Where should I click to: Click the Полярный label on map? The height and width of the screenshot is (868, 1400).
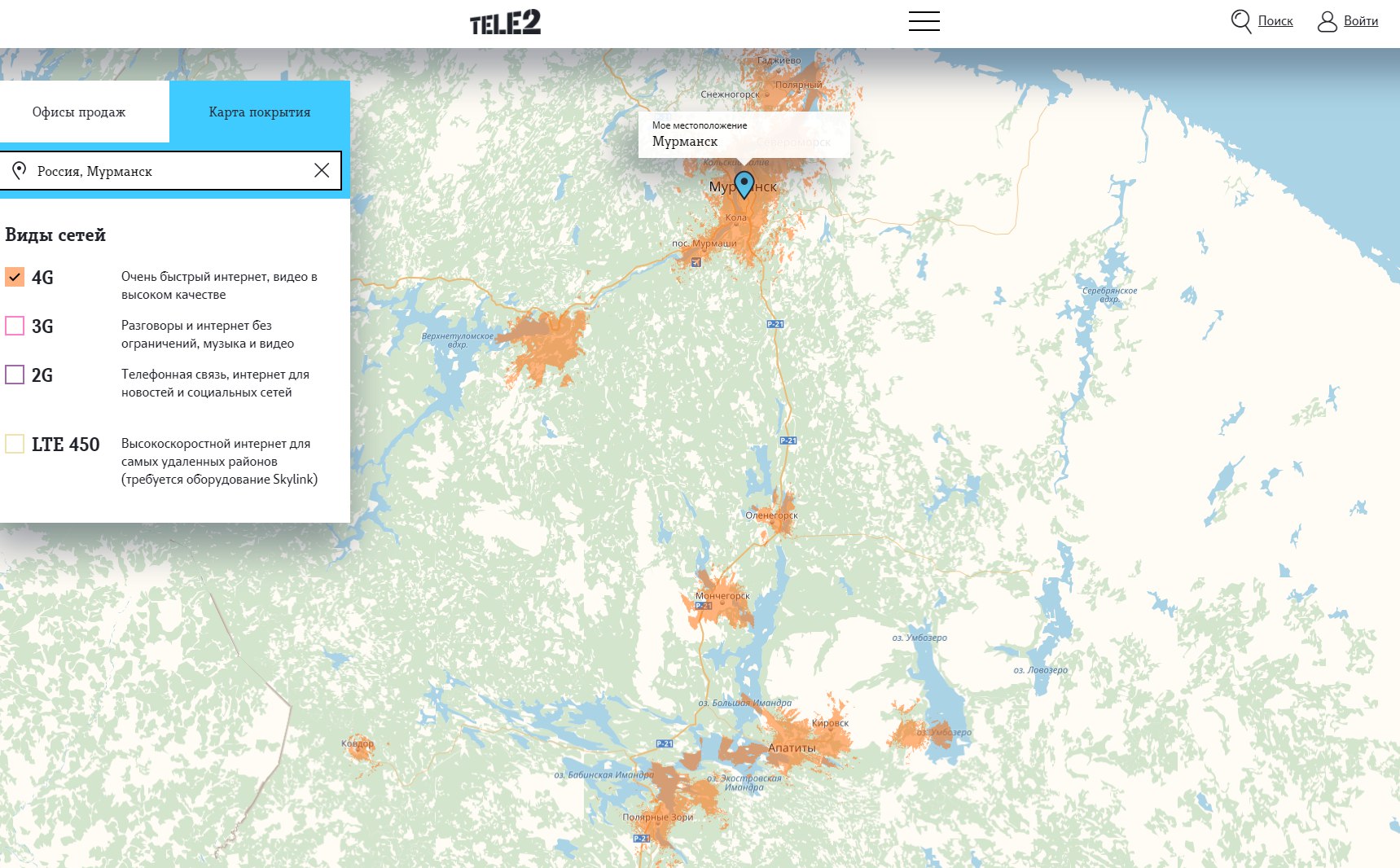pos(798,85)
